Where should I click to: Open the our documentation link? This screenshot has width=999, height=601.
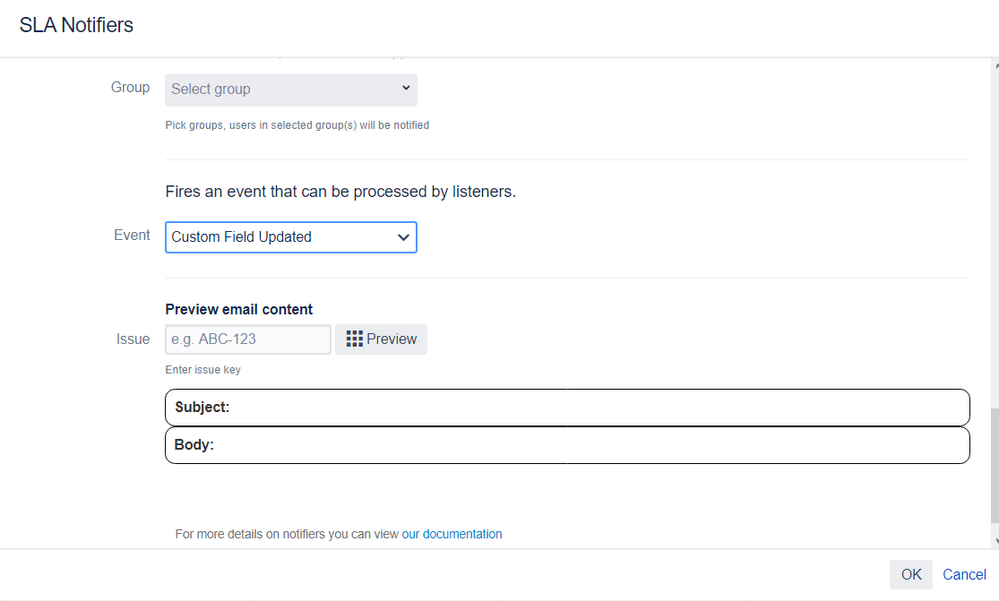(452, 534)
